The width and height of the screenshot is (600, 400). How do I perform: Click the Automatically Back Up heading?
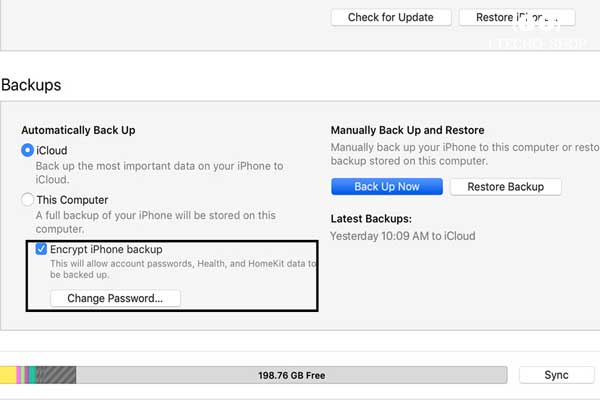(78, 130)
